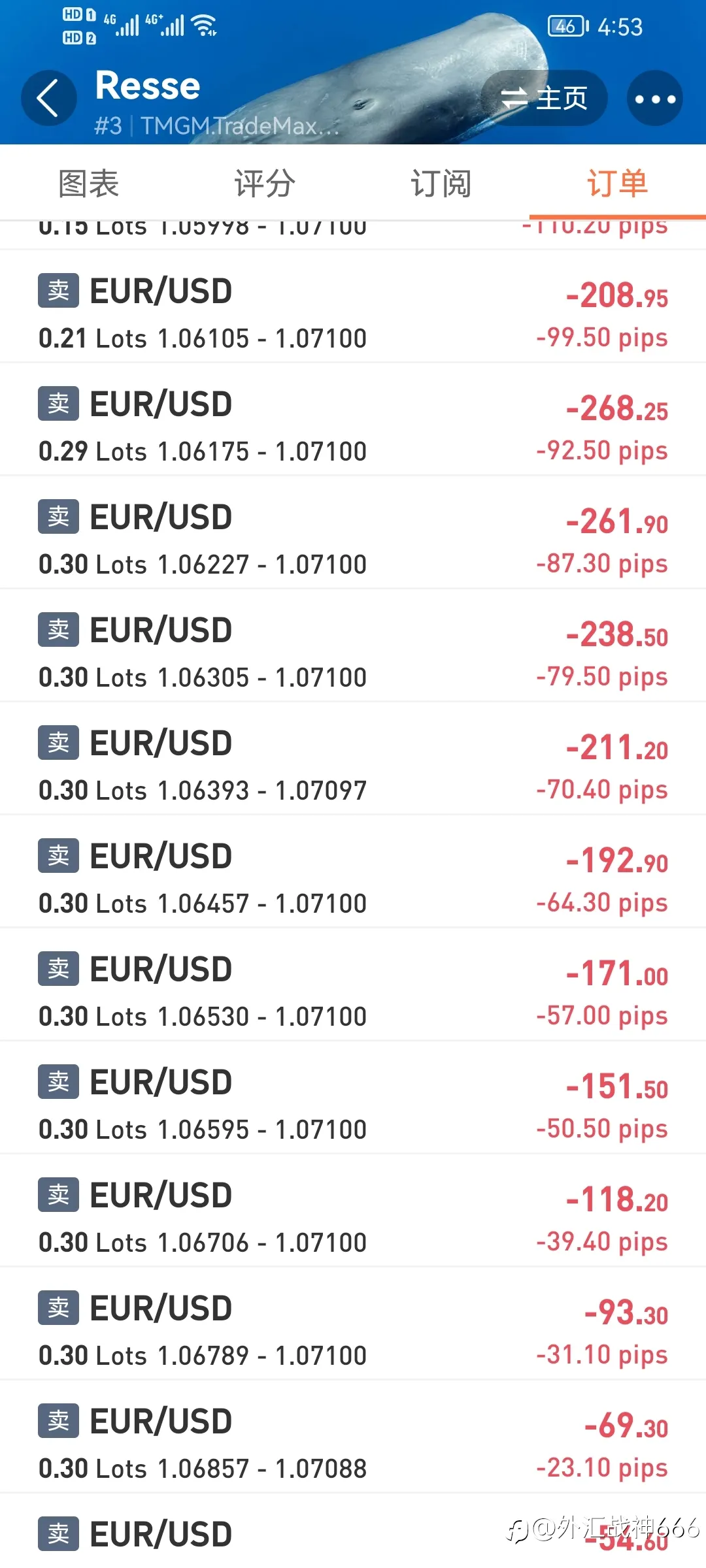This screenshot has height=1568, width=706.
Task: Tap the back arrow icon
Action: (48, 98)
